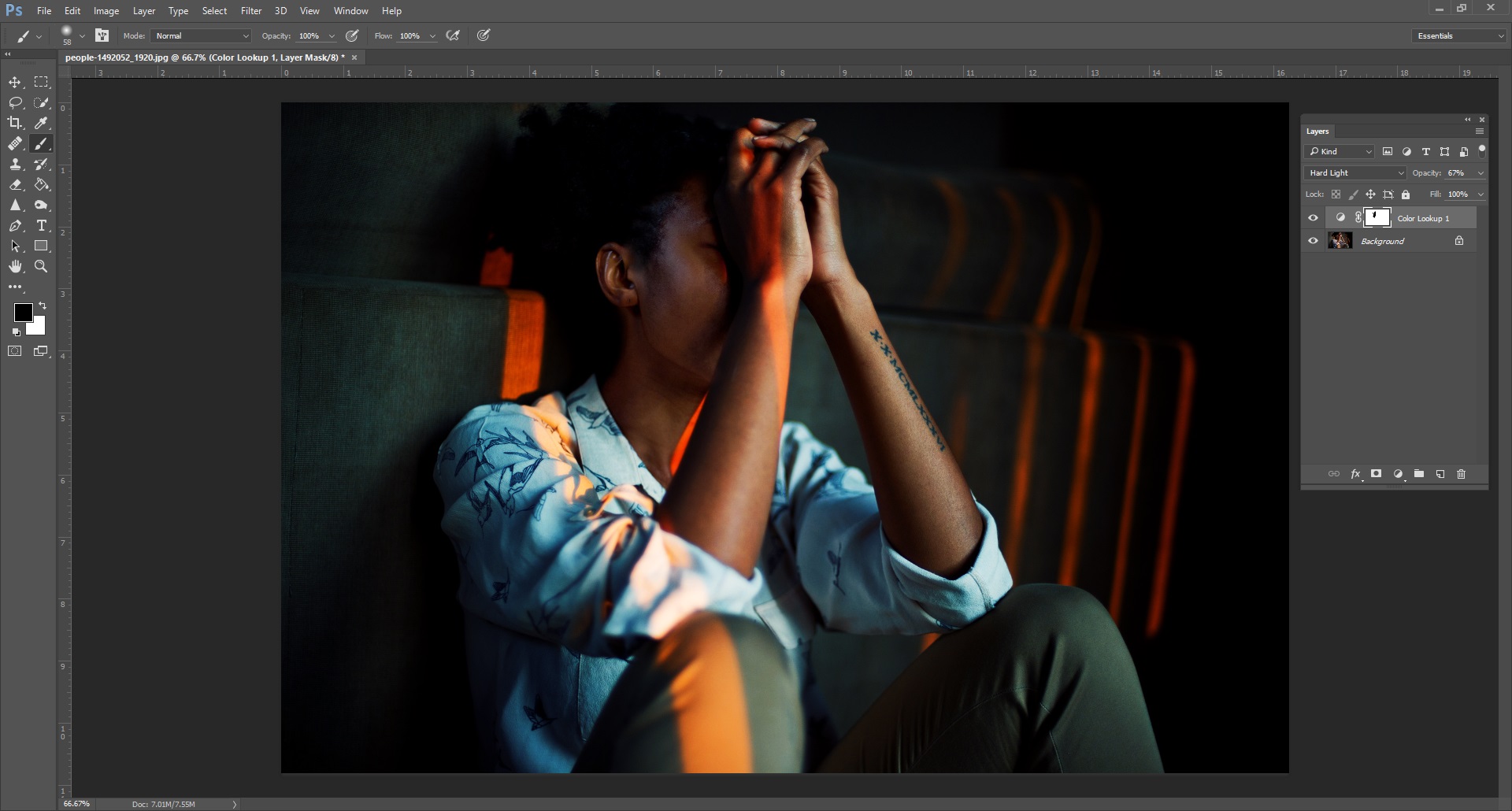The width and height of the screenshot is (1512, 811).
Task: Select the Zoom tool
Action: point(42,267)
